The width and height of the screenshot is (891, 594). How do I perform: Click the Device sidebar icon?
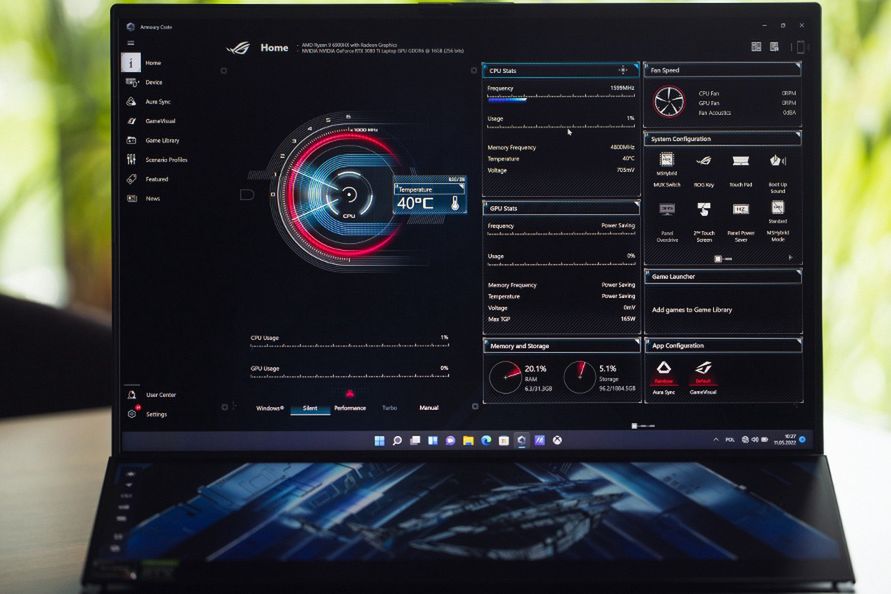coord(132,82)
